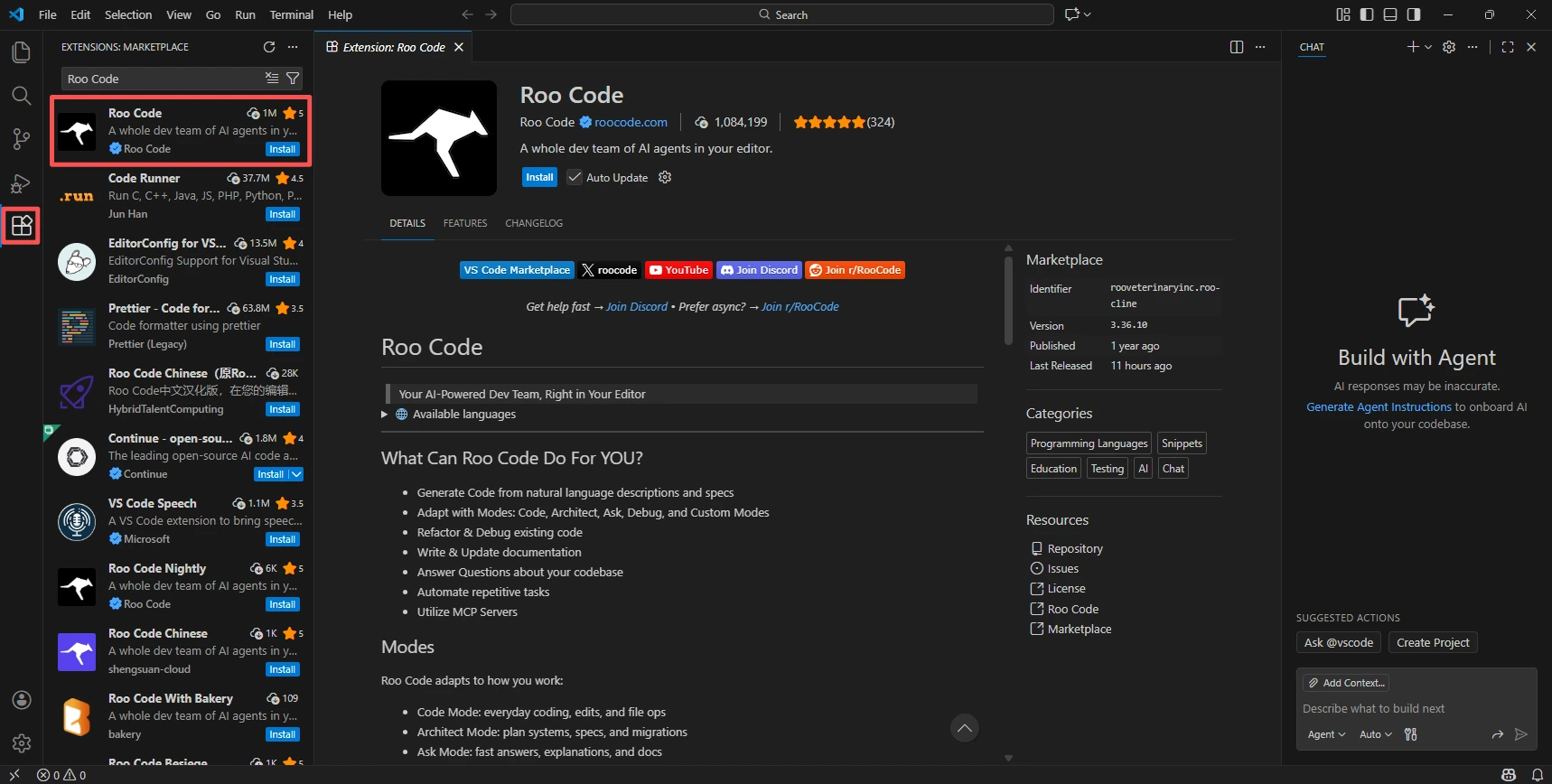Open the Help menu
The width and height of the screenshot is (1552, 784).
pyautogui.click(x=340, y=14)
